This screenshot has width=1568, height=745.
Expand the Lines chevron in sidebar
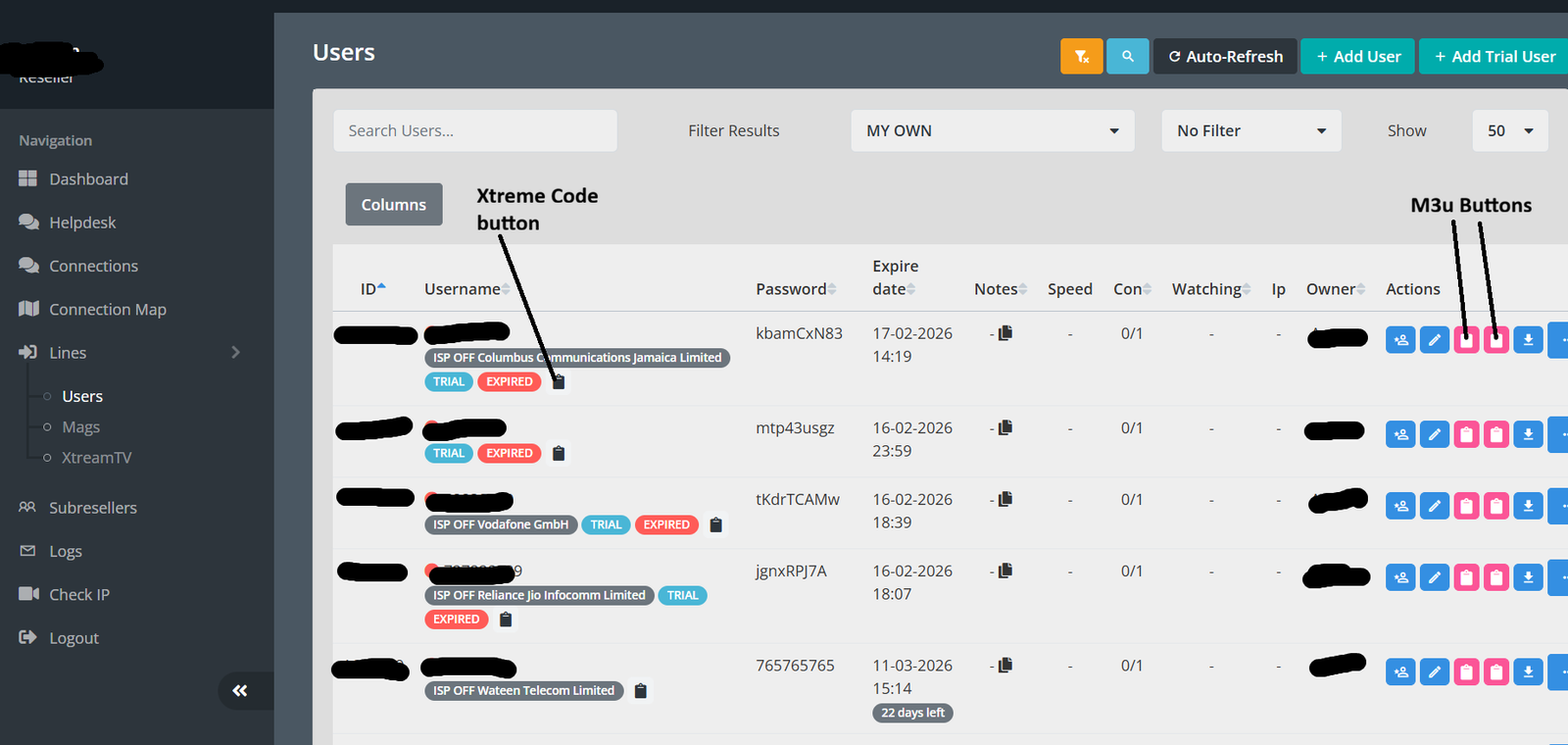235,352
